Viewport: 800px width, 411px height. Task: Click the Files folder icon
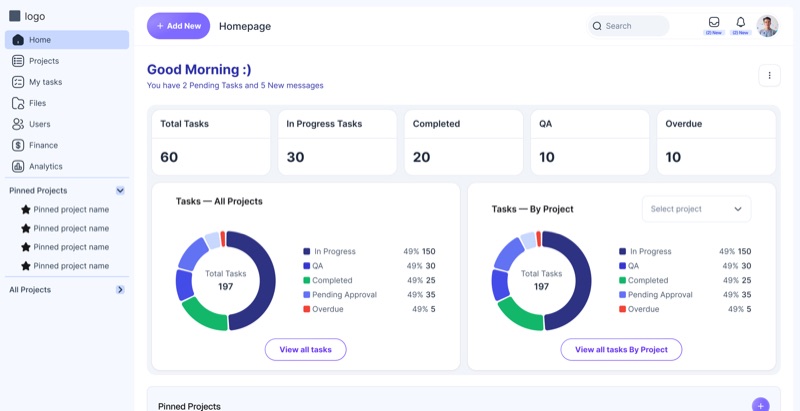pos(18,103)
